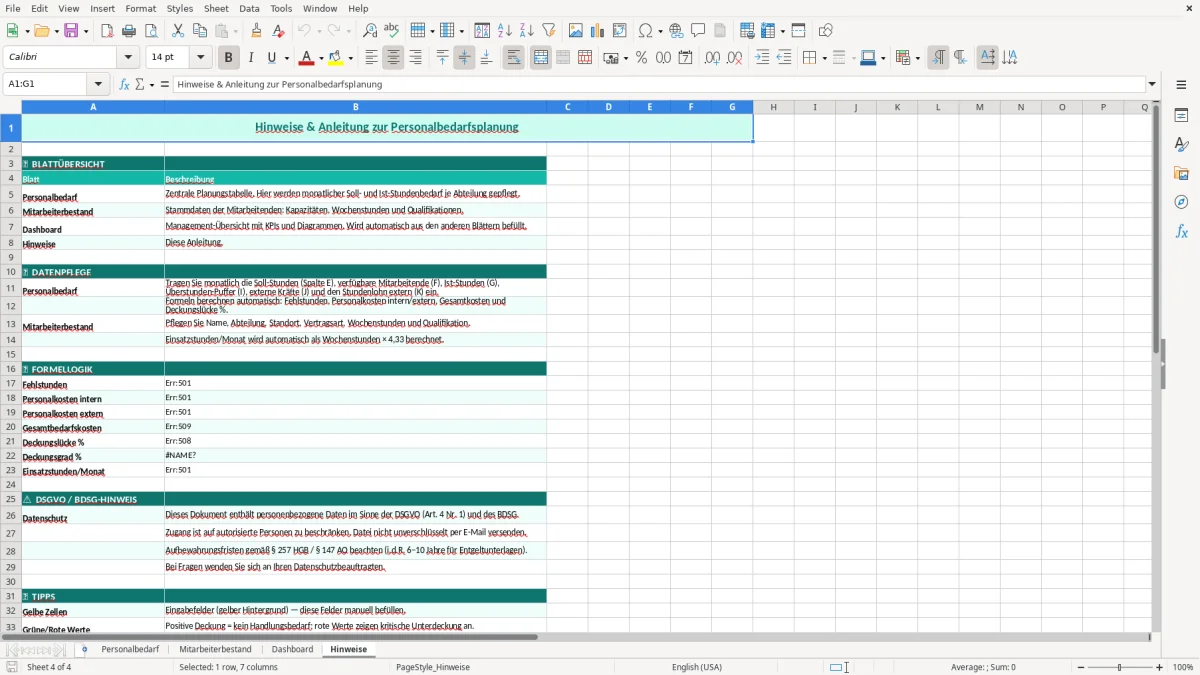Expand the Borders dropdown arrow
This screenshot has height=675, width=1200.
tap(823, 58)
